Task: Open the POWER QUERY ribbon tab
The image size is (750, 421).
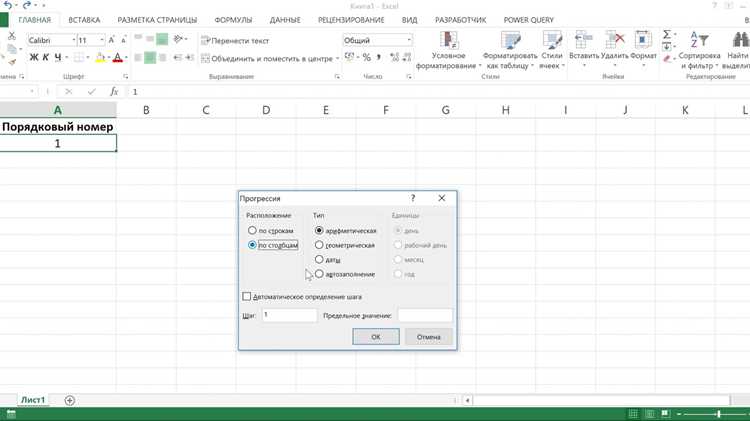Action: (529, 20)
